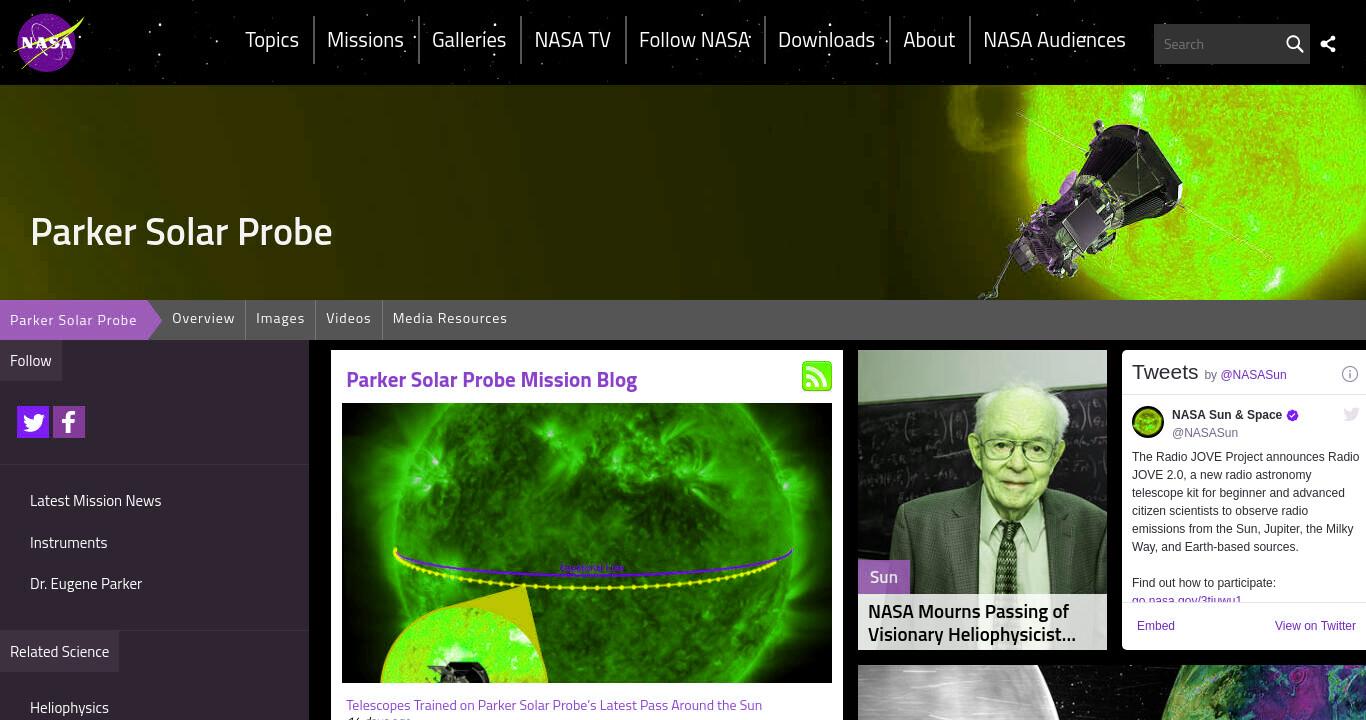This screenshot has height=720, width=1366.
Task: Click the Parker Solar Probe Mission Blog heading
Action: click(x=491, y=380)
